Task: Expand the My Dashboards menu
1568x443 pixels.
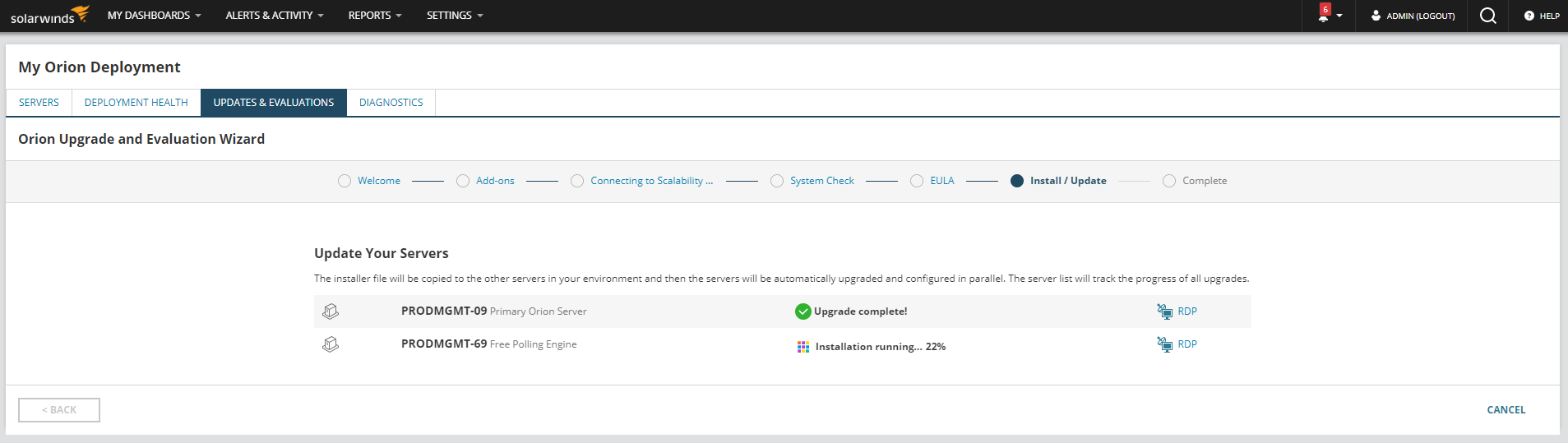Action: pyautogui.click(x=154, y=16)
